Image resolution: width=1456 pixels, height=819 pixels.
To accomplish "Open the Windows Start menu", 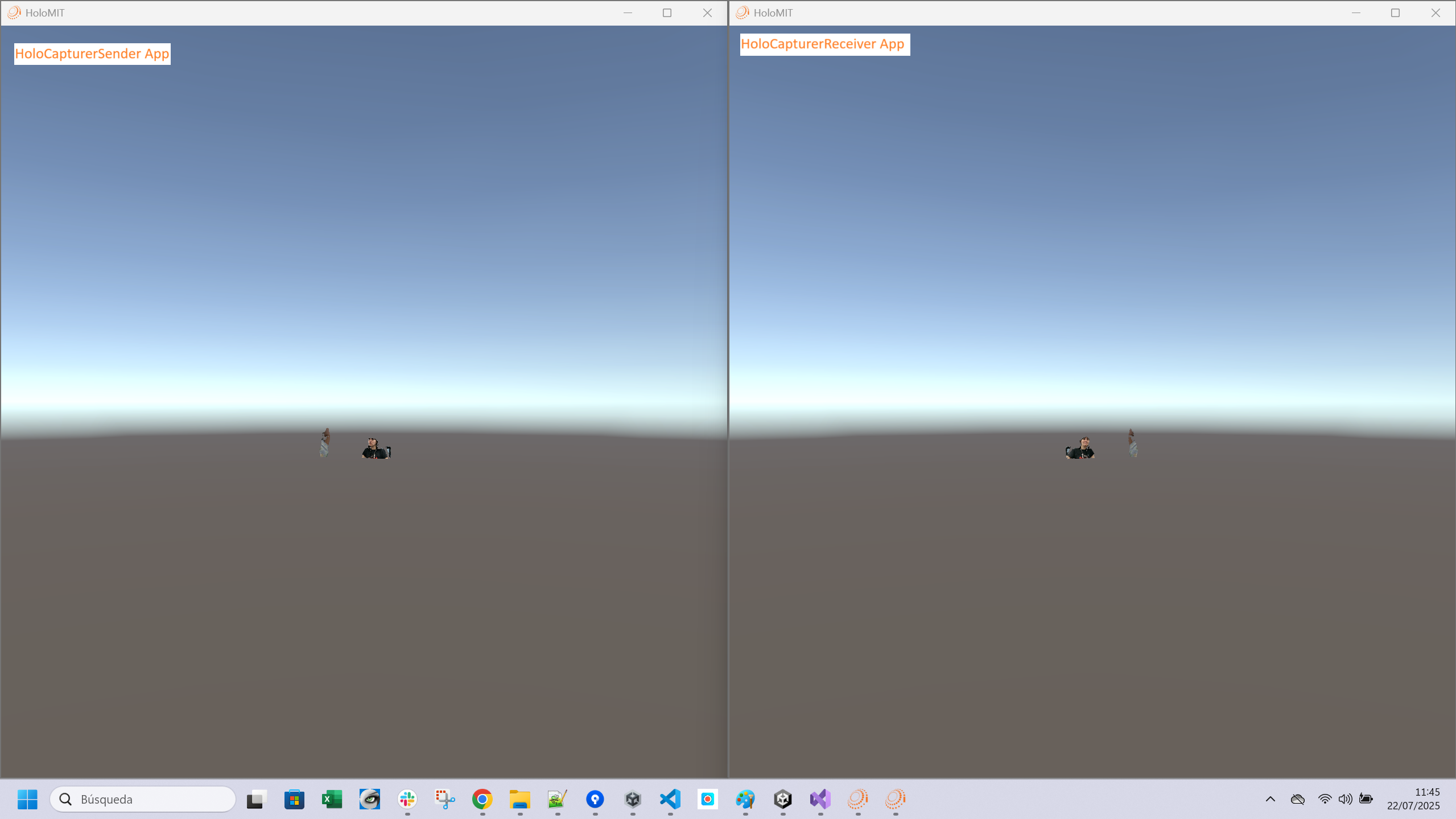I will [x=27, y=799].
